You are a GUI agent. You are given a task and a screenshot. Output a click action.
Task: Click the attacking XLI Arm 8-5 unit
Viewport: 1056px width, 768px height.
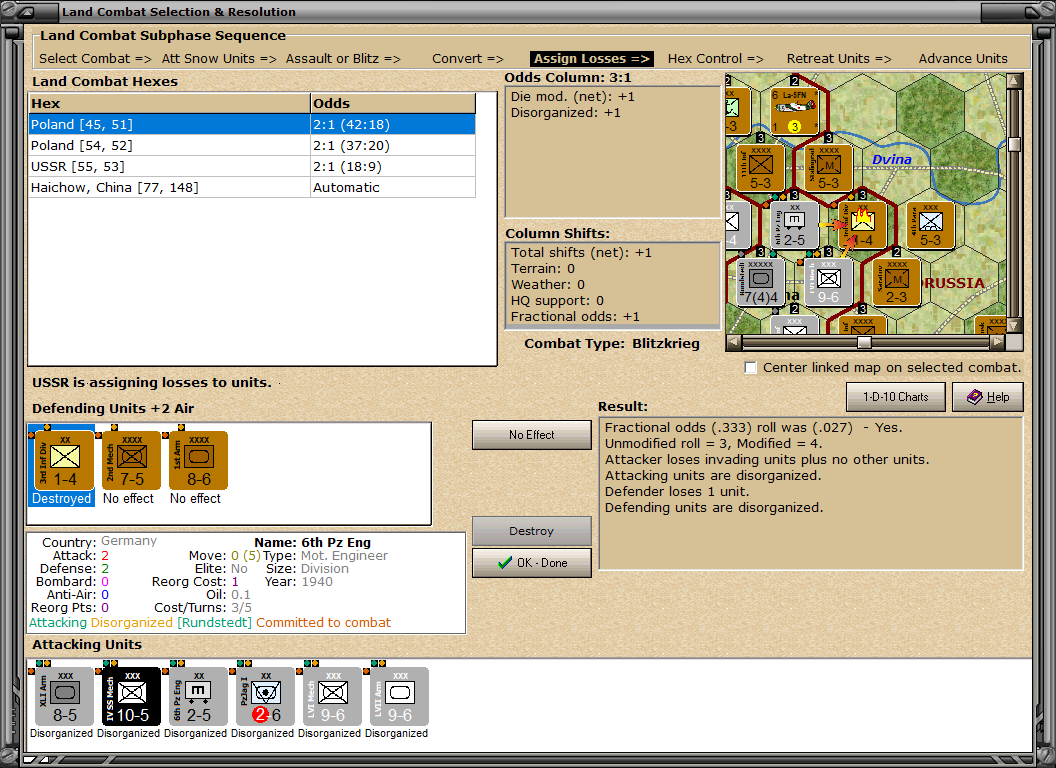64,697
